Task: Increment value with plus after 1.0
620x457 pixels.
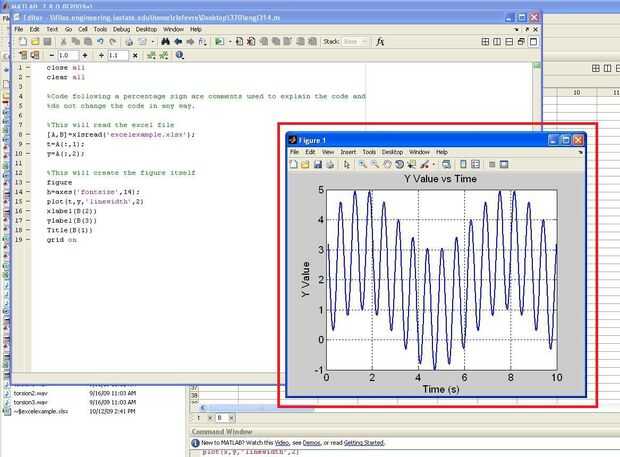Action: click(85, 55)
